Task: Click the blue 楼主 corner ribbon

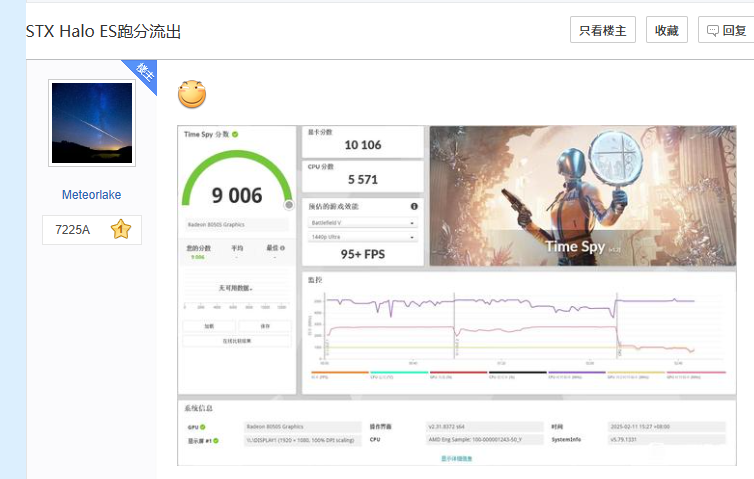Action: click(x=143, y=74)
